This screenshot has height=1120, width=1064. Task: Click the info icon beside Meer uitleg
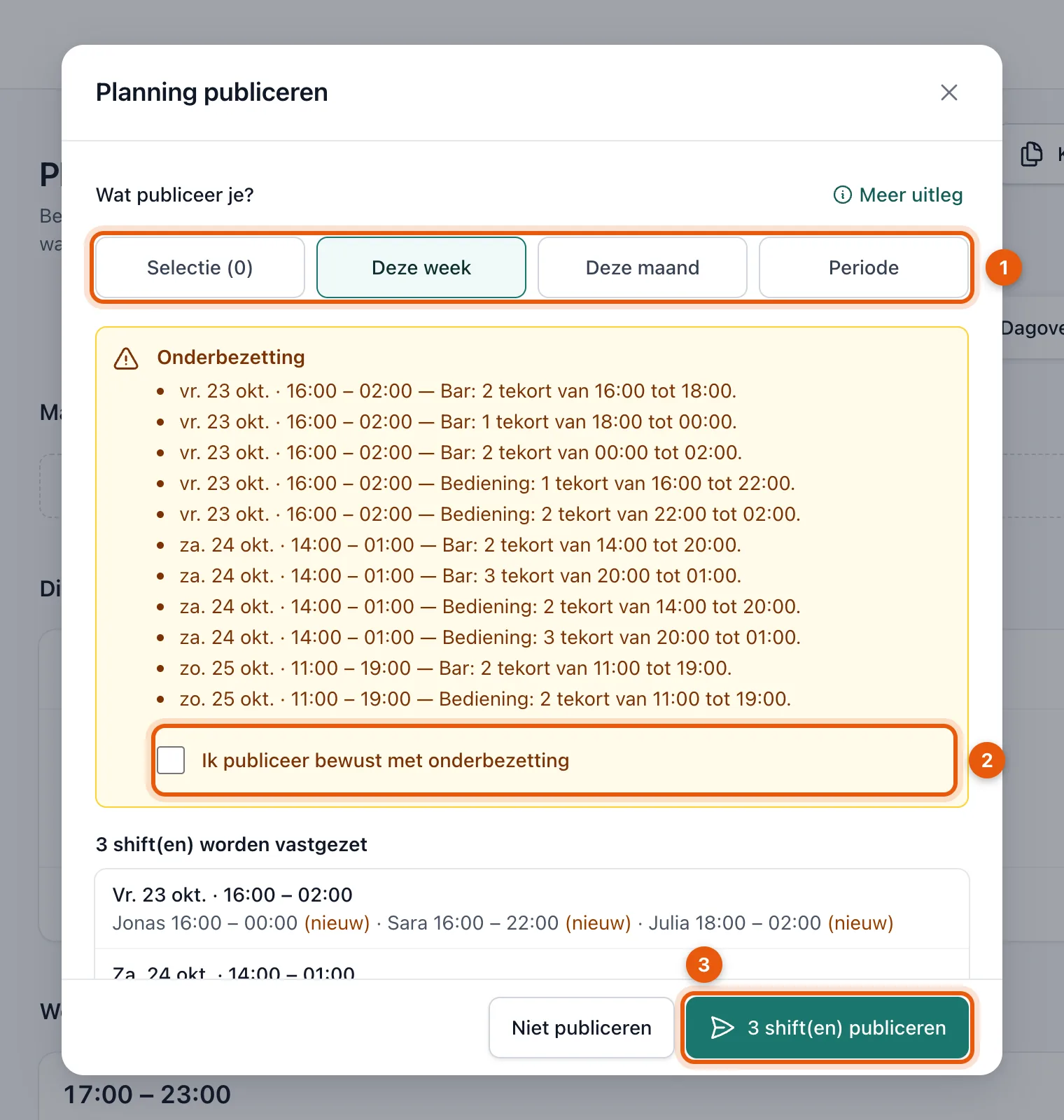(842, 195)
